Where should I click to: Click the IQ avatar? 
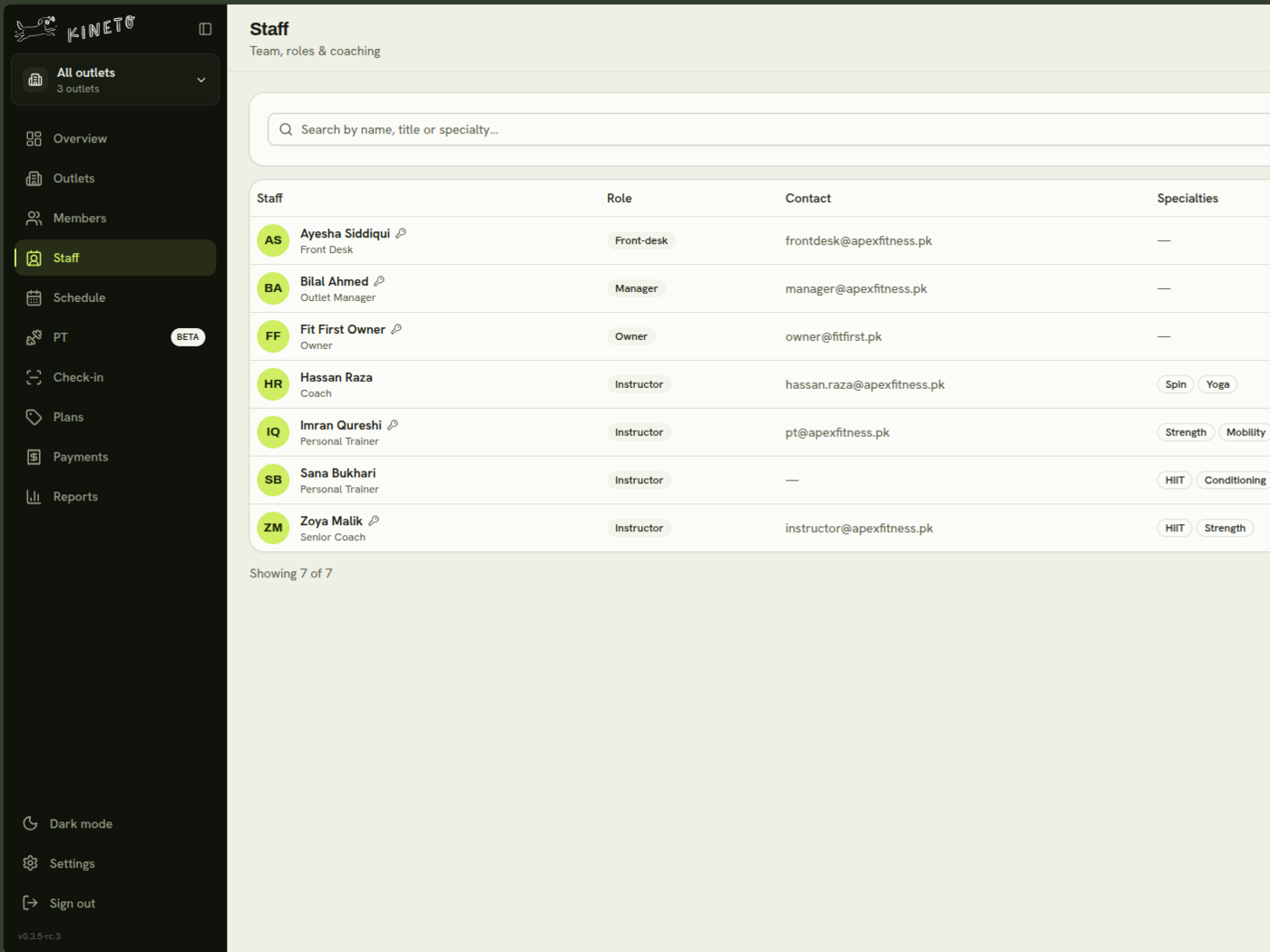(x=273, y=432)
